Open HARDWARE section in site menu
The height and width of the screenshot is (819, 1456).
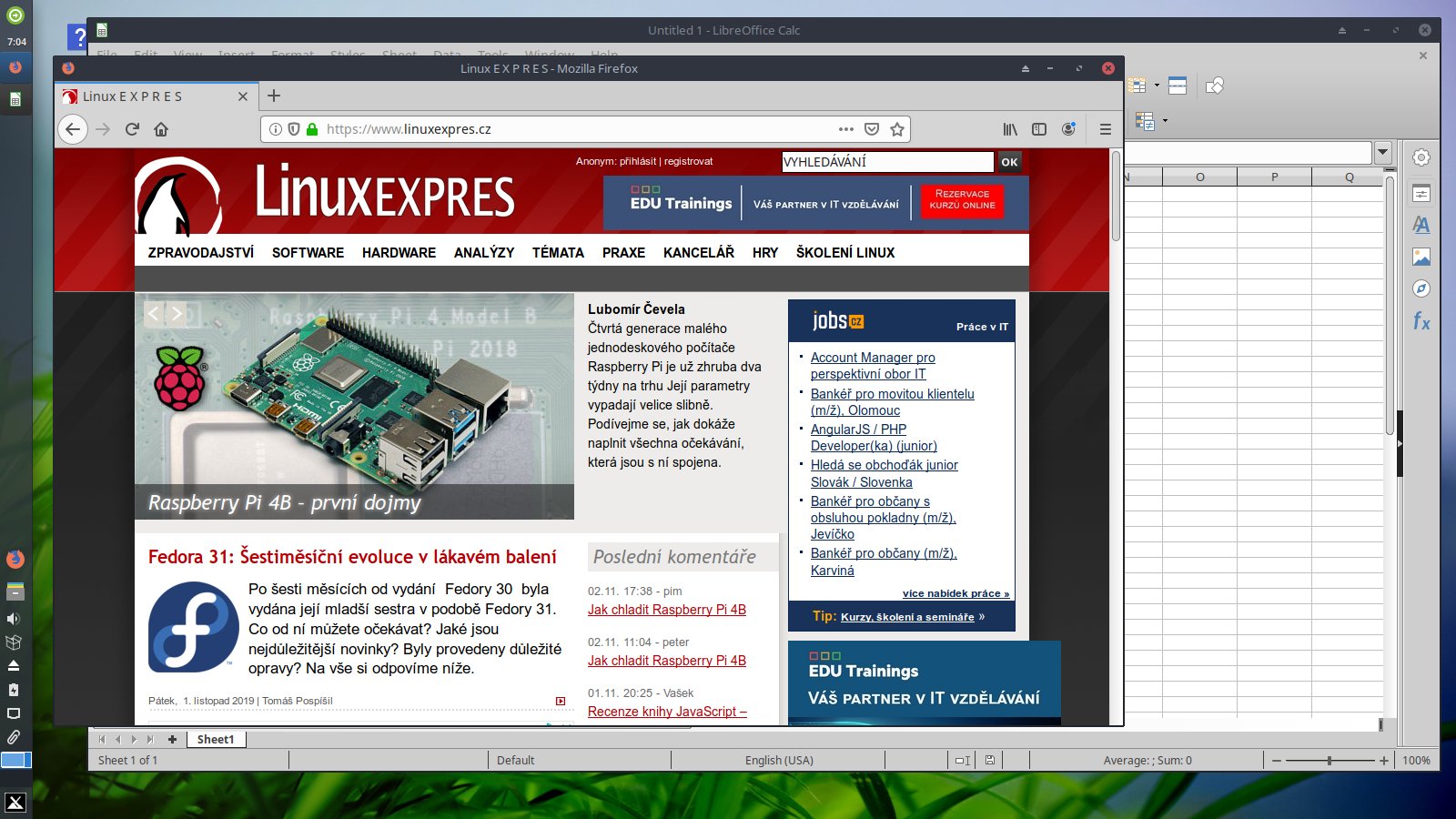(x=399, y=252)
